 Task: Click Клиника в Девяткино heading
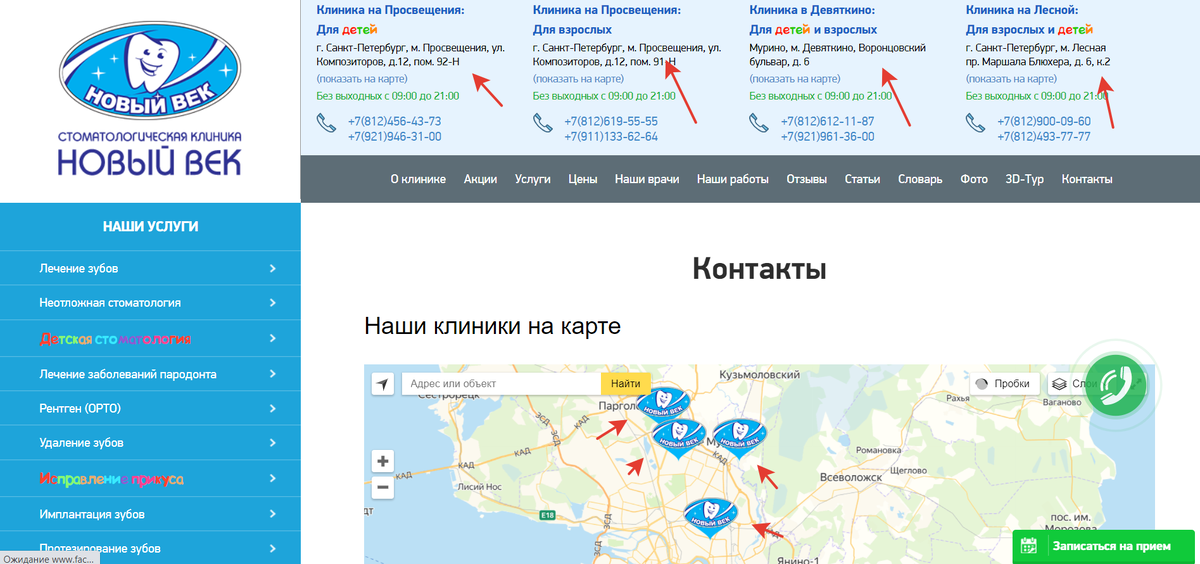tap(813, 10)
